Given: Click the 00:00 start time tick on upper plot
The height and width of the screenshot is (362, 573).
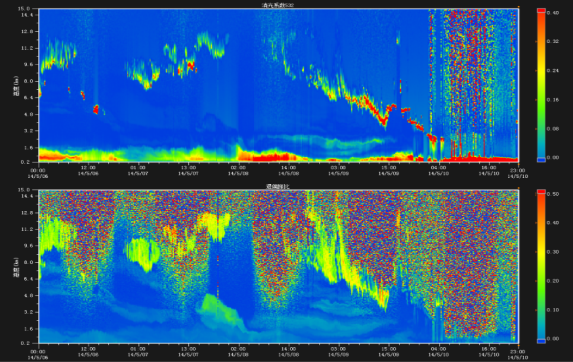Looking at the screenshot, I should tap(38, 173).
